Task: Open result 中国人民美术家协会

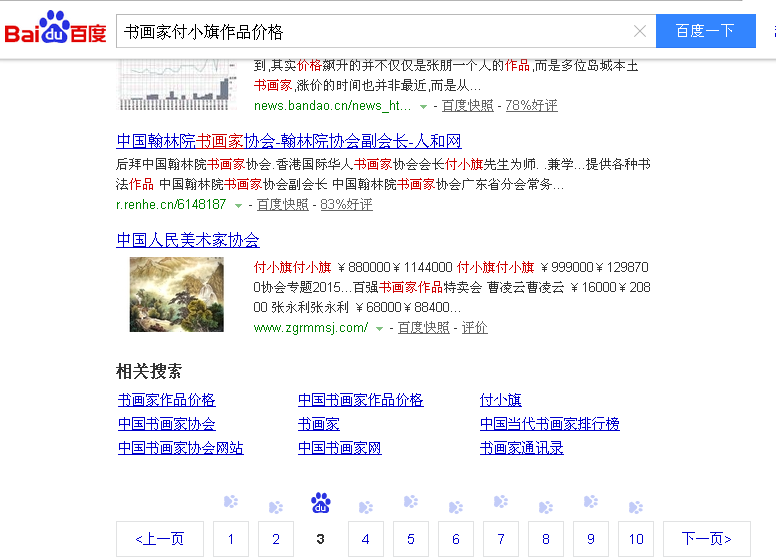Action: pos(188,240)
